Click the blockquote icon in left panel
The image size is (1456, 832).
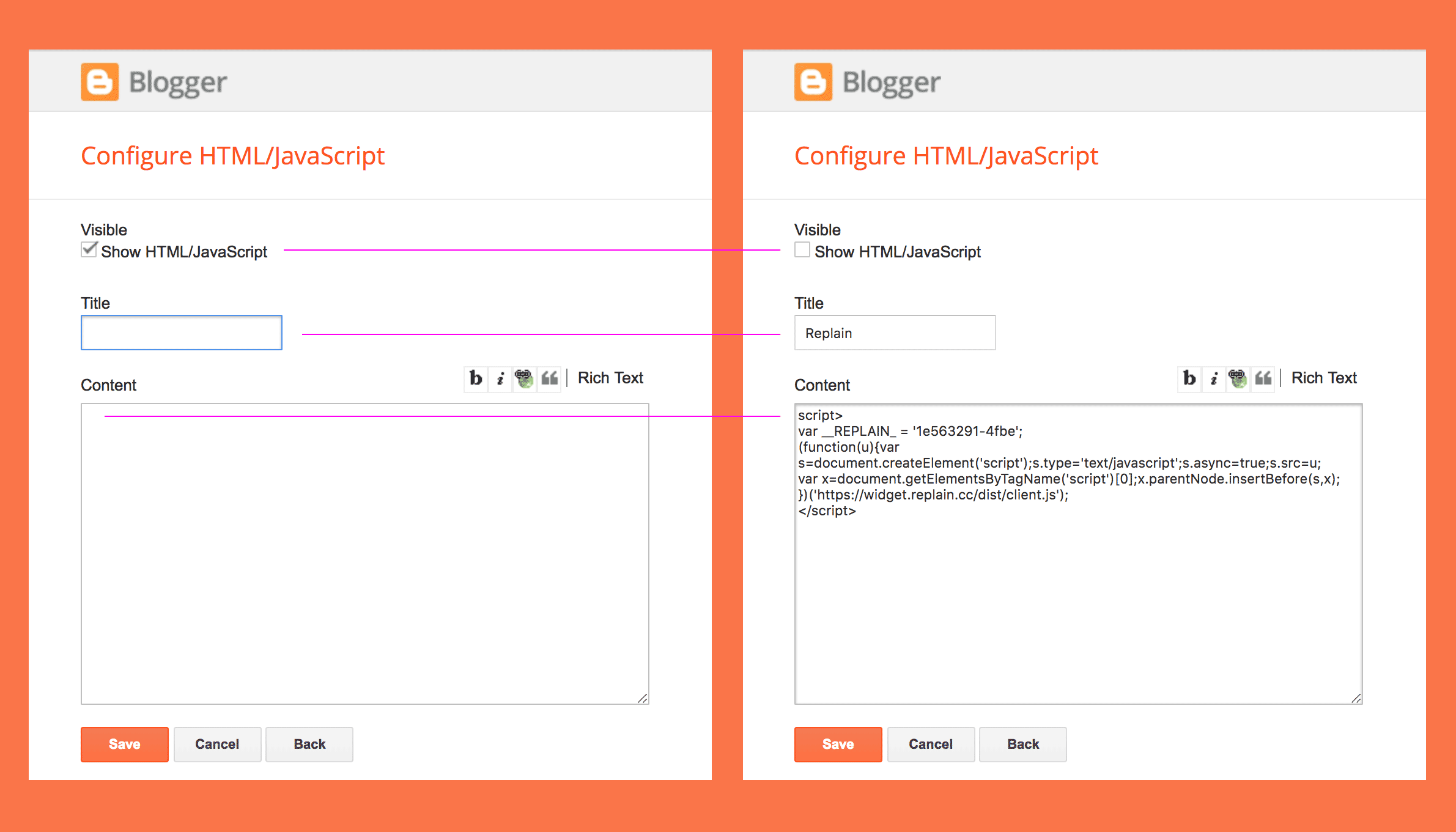549,379
